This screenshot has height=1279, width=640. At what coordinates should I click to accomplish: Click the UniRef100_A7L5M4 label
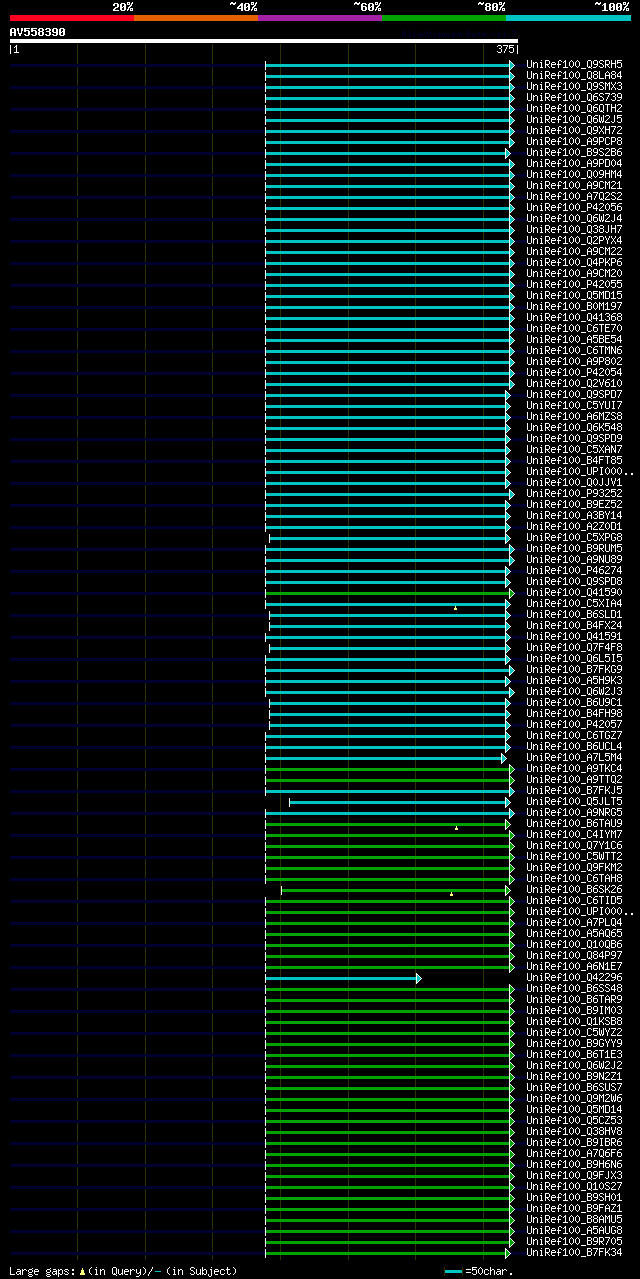pos(574,757)
